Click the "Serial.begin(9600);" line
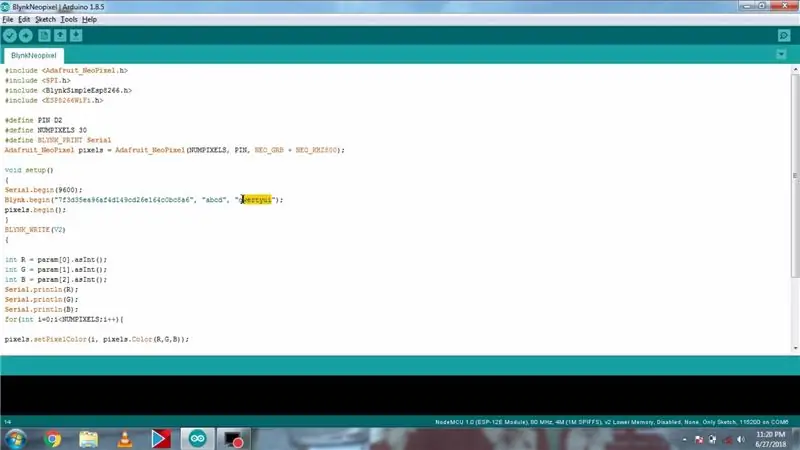 (43, 190)
